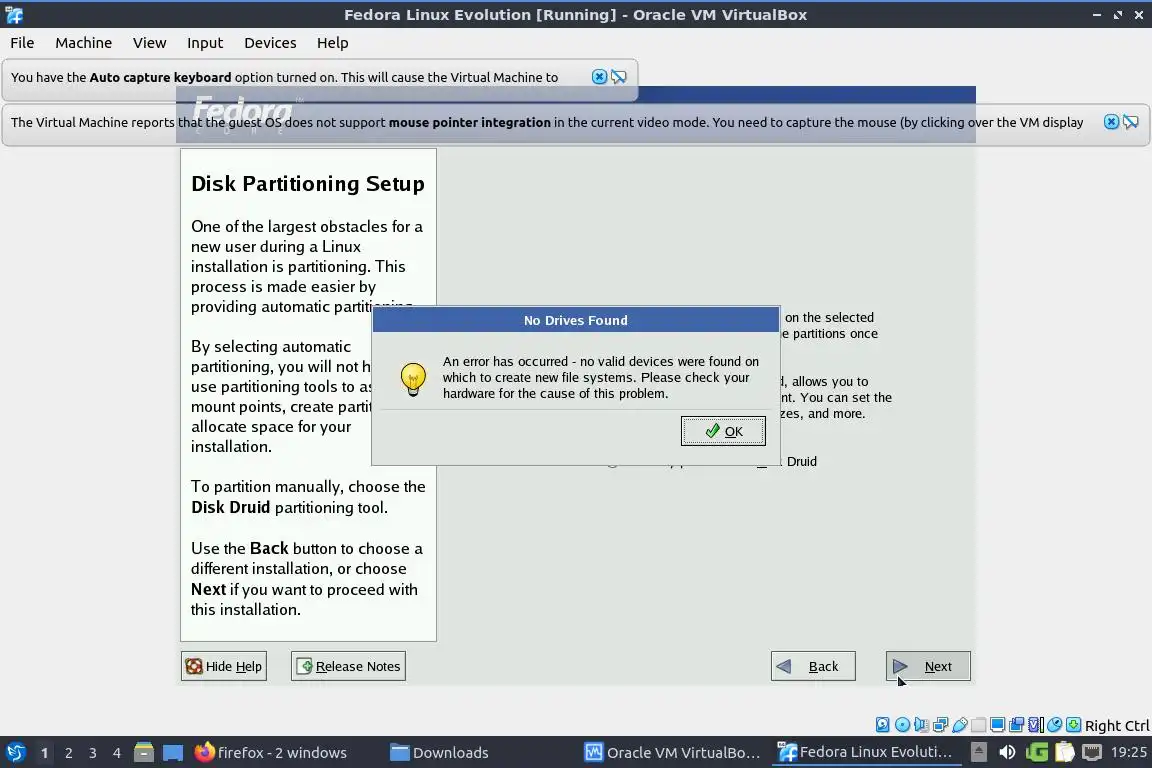Image resolution: width=1152 pixels, height=768 pixels.
Task: Click the lightbulb icon in the error dialog
Action: click(x=413, y=379)
